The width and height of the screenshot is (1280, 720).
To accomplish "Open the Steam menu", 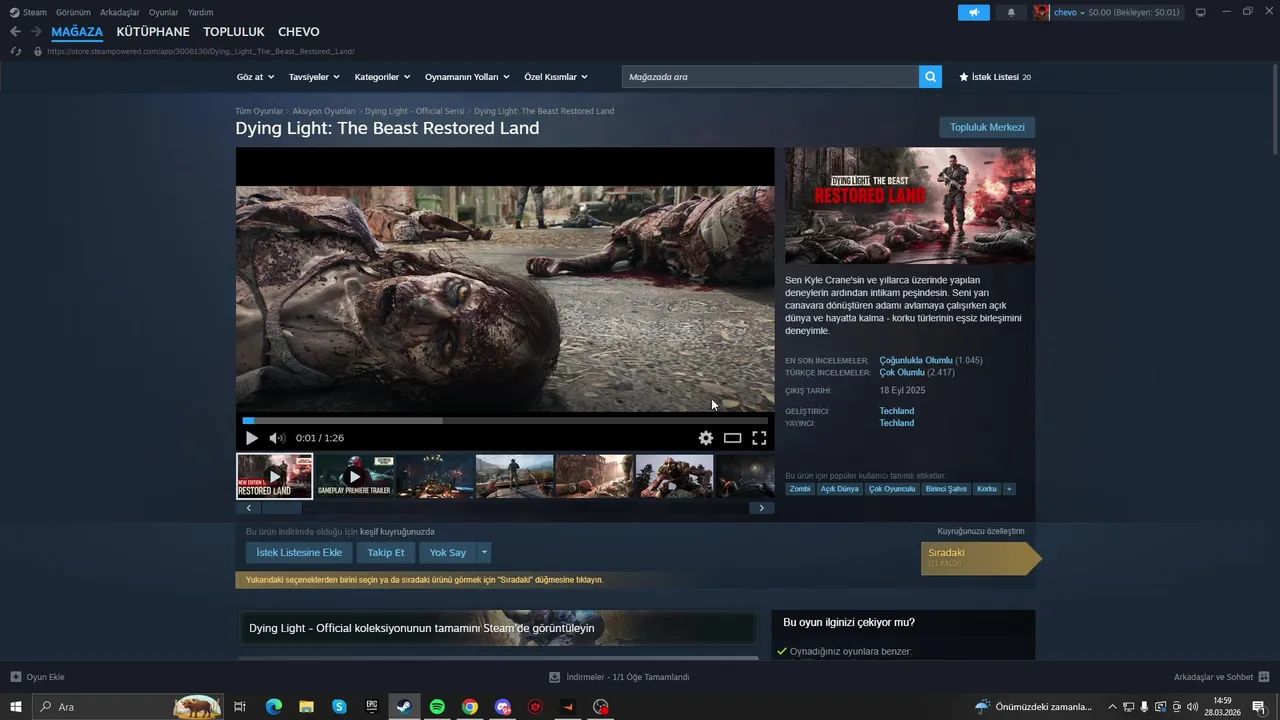I will pyautogui.click(x=28, y=12).
